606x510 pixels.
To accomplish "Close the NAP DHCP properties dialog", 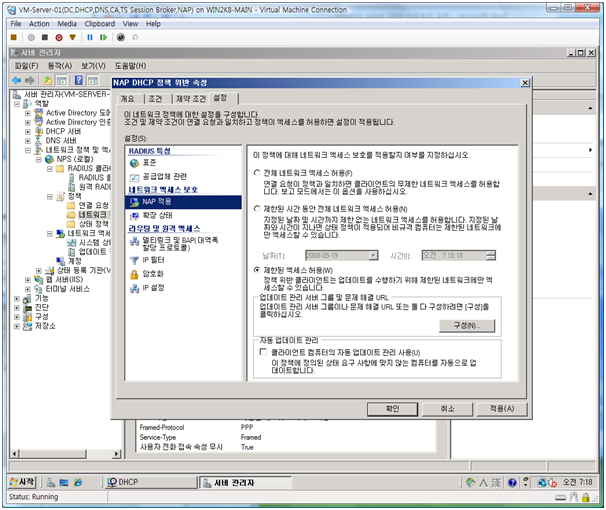I will [x=525, y=83].
